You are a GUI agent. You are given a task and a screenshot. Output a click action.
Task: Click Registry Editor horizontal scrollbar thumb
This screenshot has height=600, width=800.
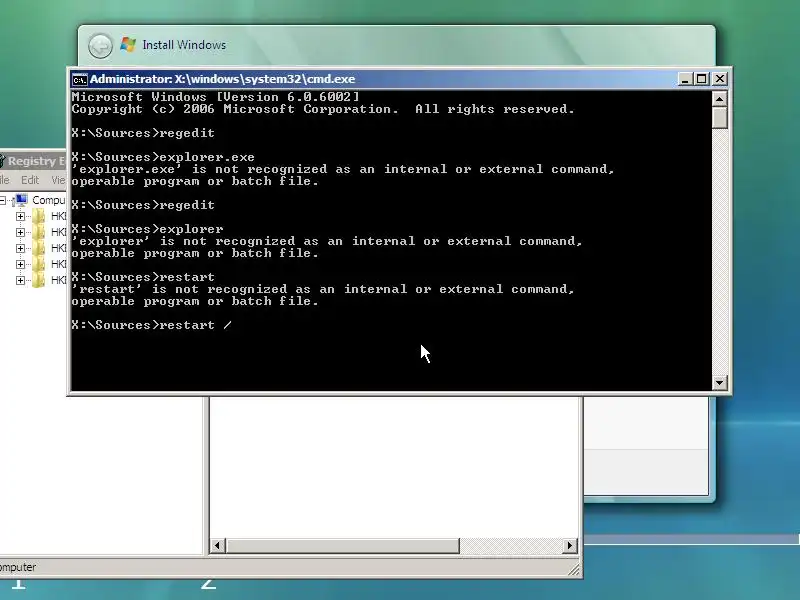coord(342,545)
